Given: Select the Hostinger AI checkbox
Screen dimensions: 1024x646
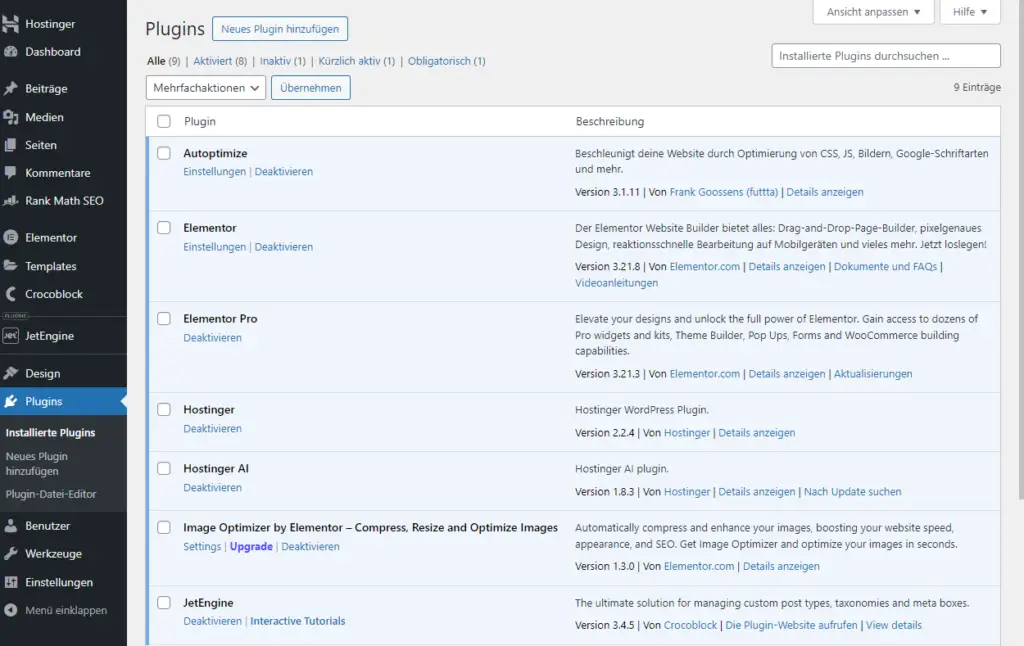Looking at the screenshot, I should click(x=164, y=469).
